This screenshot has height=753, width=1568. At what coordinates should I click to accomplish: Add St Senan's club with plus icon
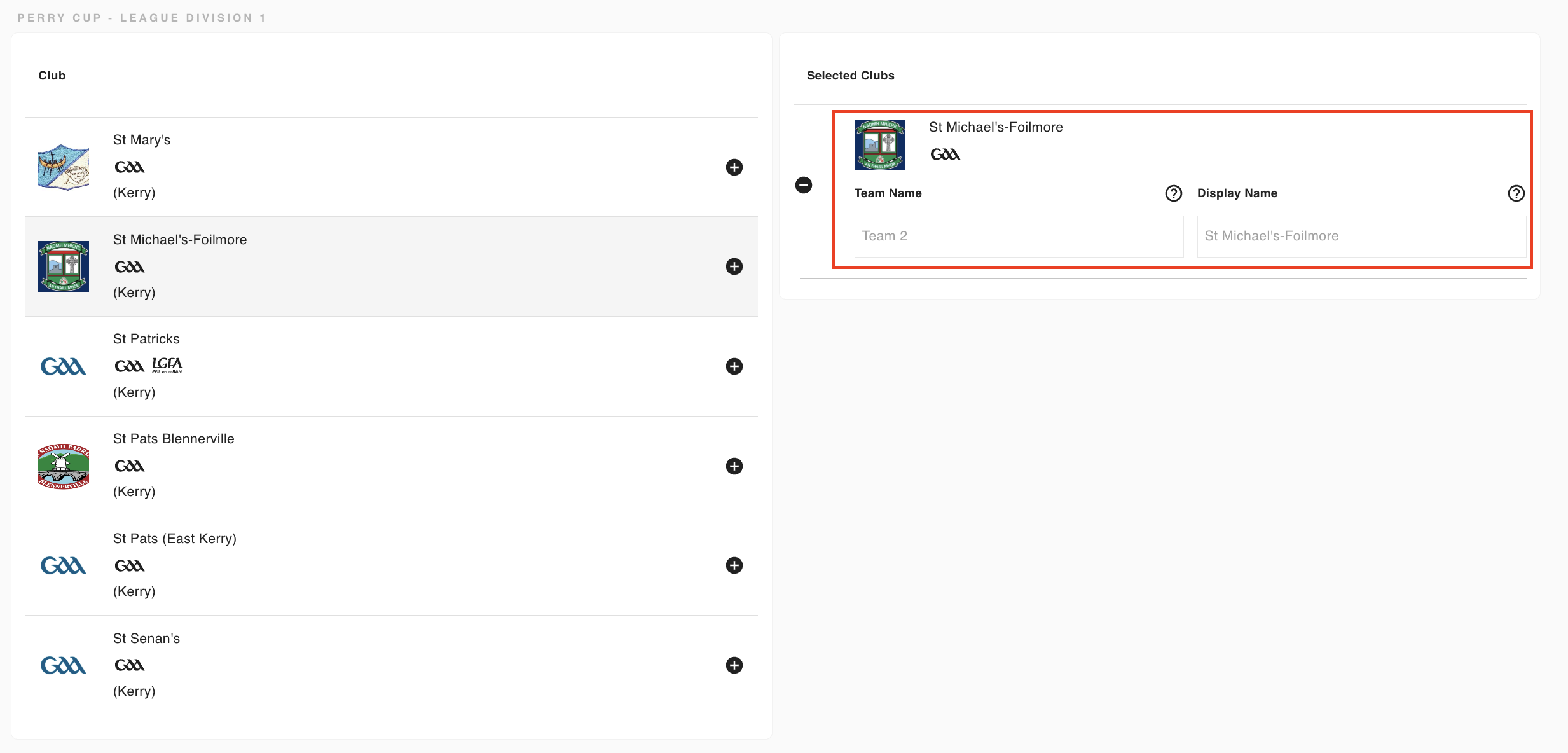tap(734, 665)
